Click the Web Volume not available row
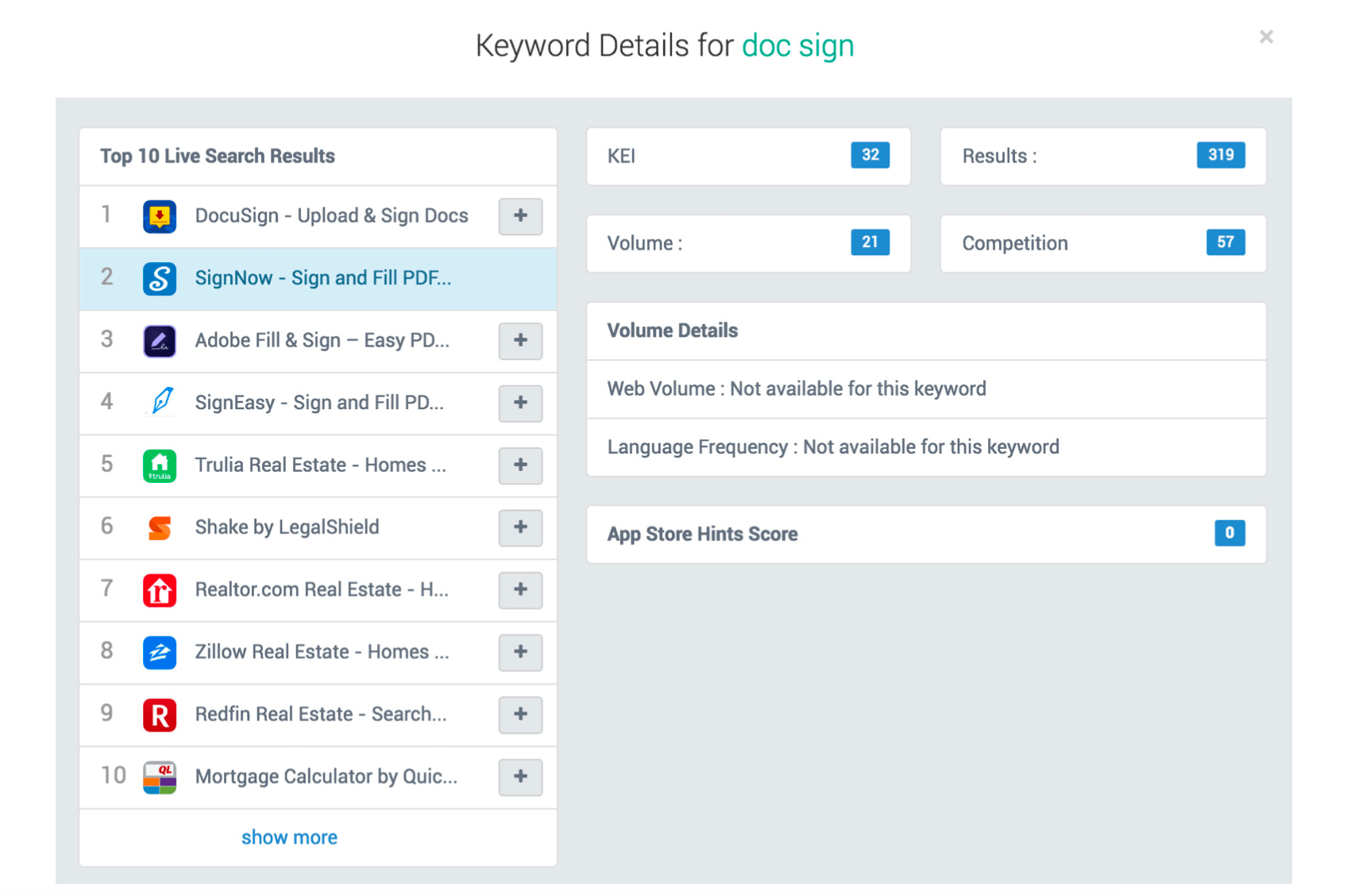This screenshot has height=896, width=1347. click(x=926, y=389)
